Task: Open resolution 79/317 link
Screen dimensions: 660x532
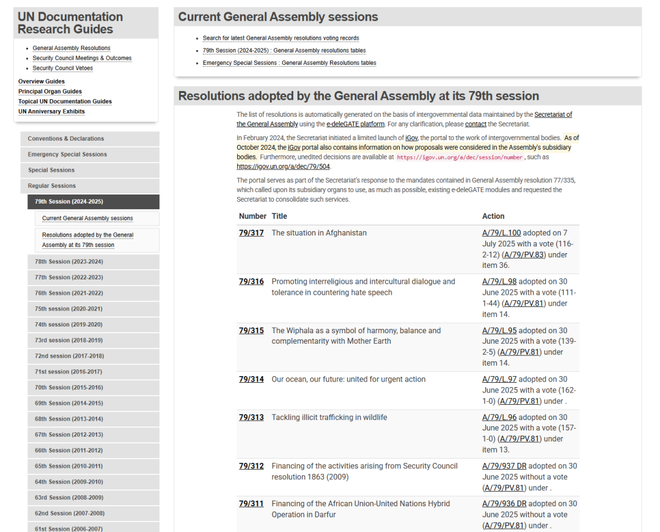Action: click(x=251, y=233)
